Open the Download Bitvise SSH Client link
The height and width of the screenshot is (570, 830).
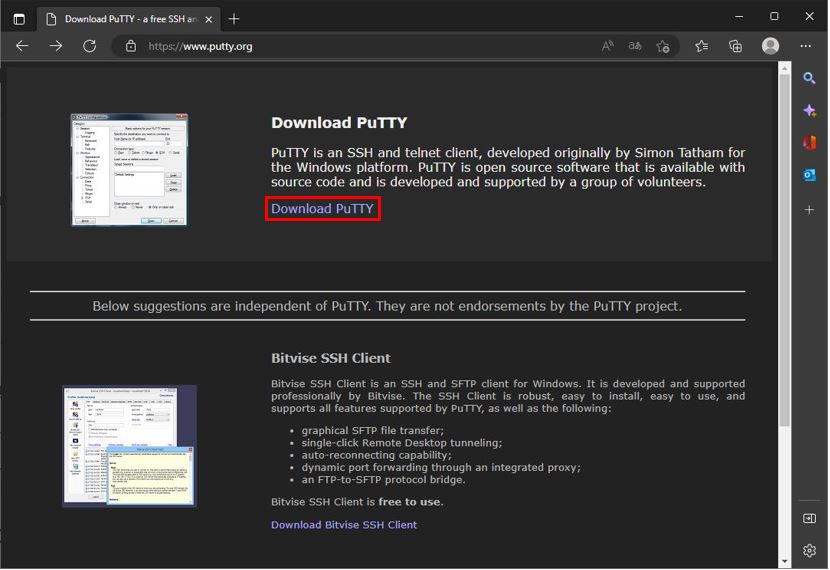click(343, 525)
